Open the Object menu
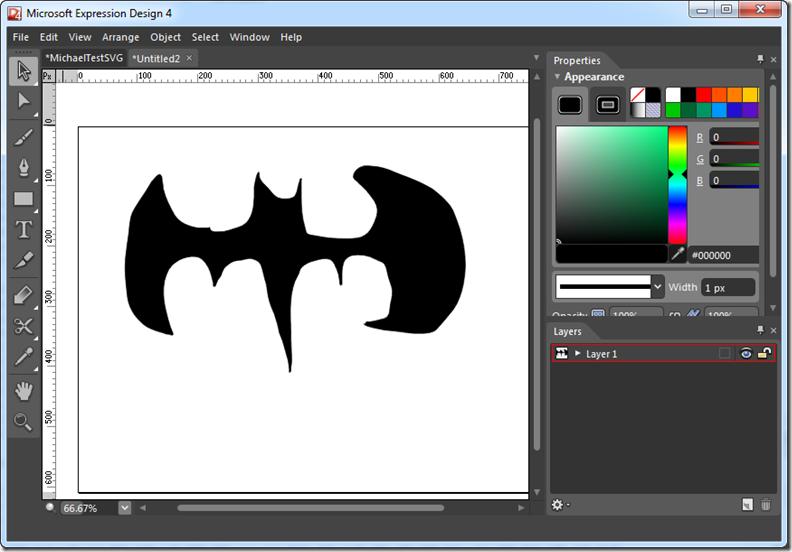 pos(165,37)
